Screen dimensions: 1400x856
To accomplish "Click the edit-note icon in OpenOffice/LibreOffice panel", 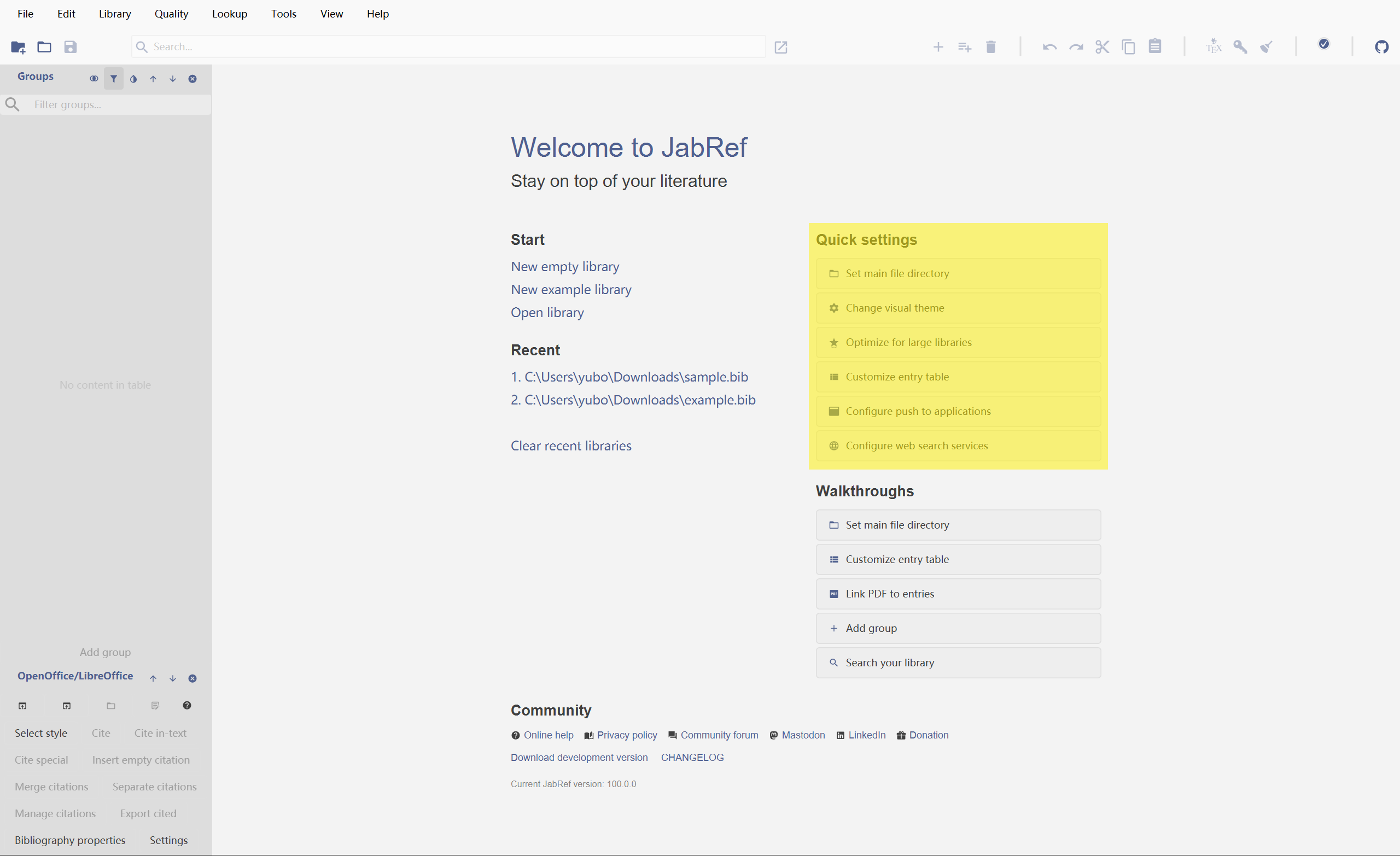I will pyautogui.click(x=155, y=706).
